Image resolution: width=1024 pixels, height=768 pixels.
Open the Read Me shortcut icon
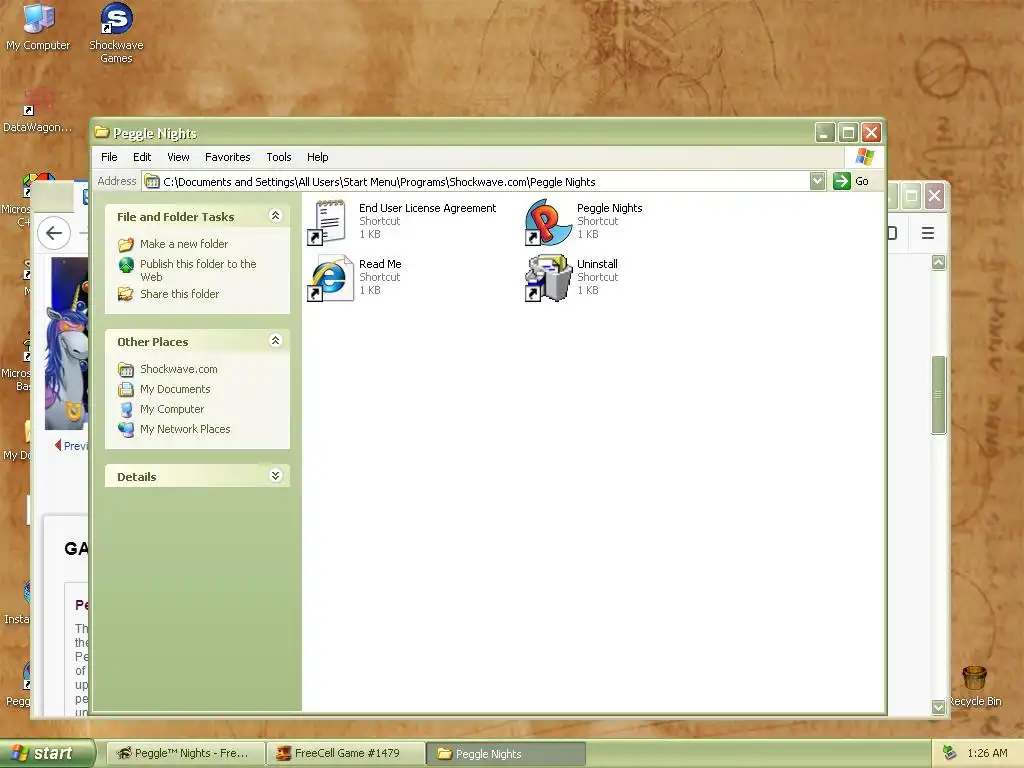pos(328,278)
